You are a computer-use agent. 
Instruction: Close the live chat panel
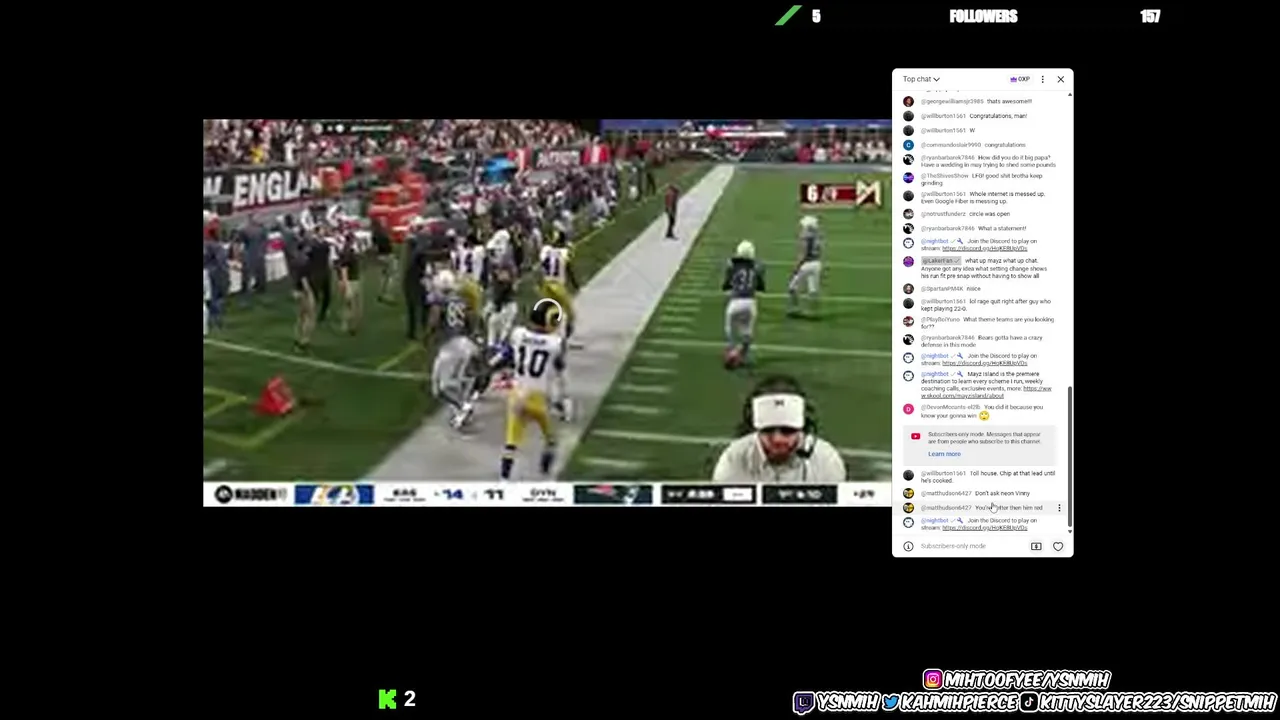1061,79
